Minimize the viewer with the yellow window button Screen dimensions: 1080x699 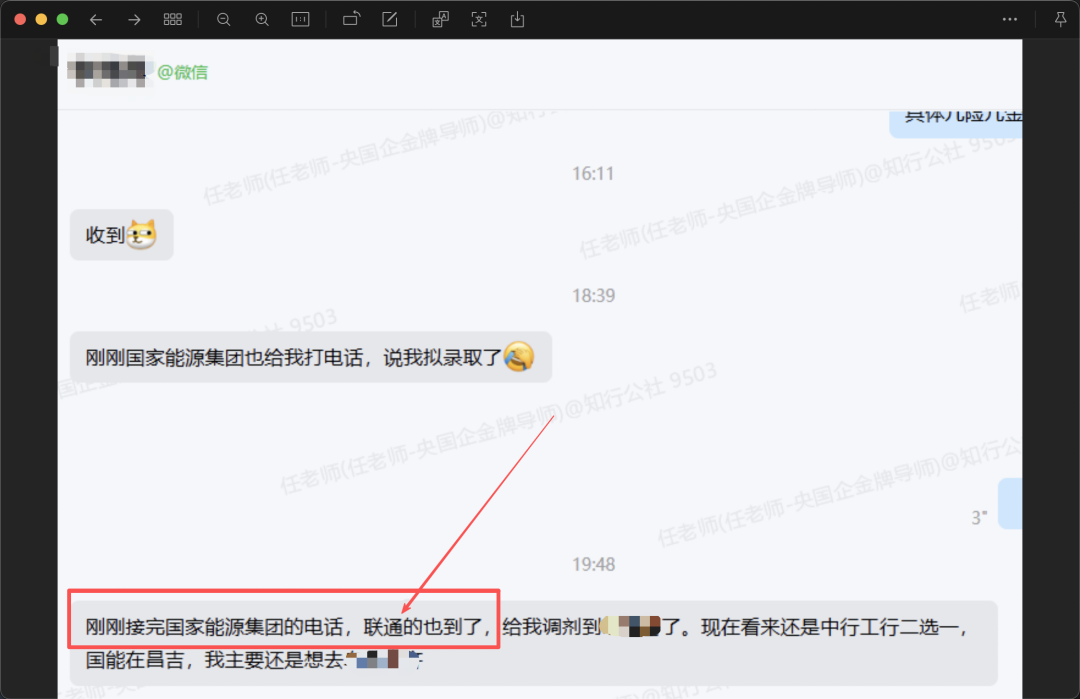[x=41, y=19]
